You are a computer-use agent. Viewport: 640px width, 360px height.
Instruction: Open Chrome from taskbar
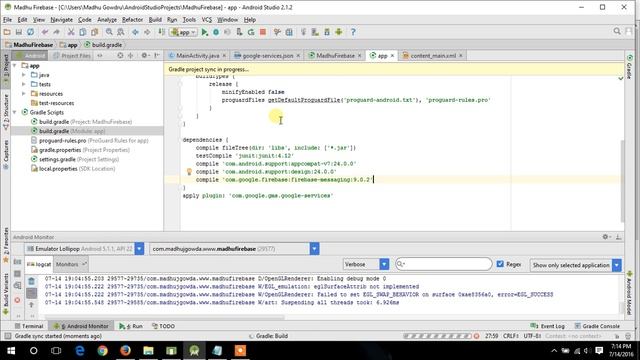102,351
